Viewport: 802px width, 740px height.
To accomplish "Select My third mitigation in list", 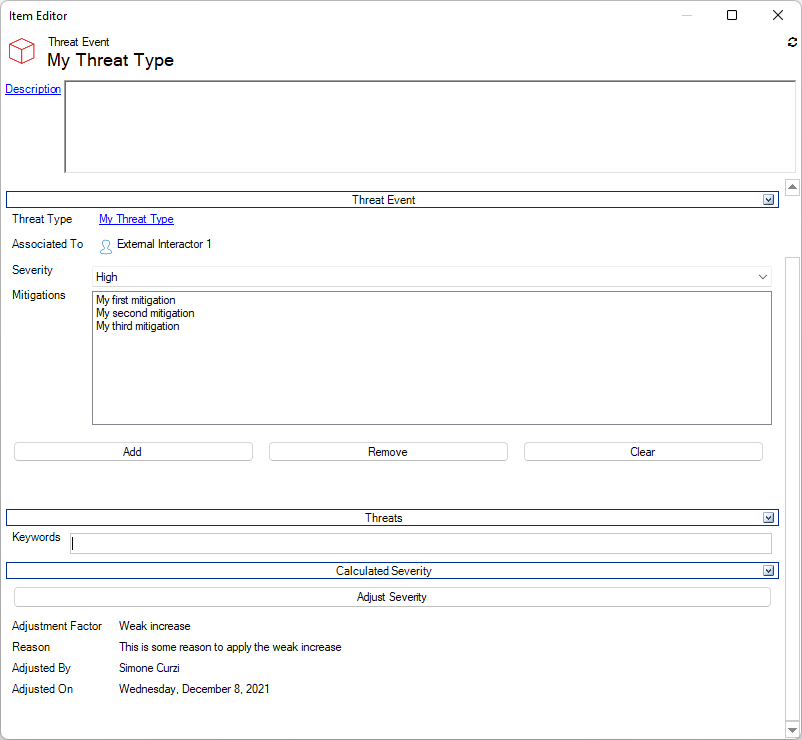I will point(138,326).
